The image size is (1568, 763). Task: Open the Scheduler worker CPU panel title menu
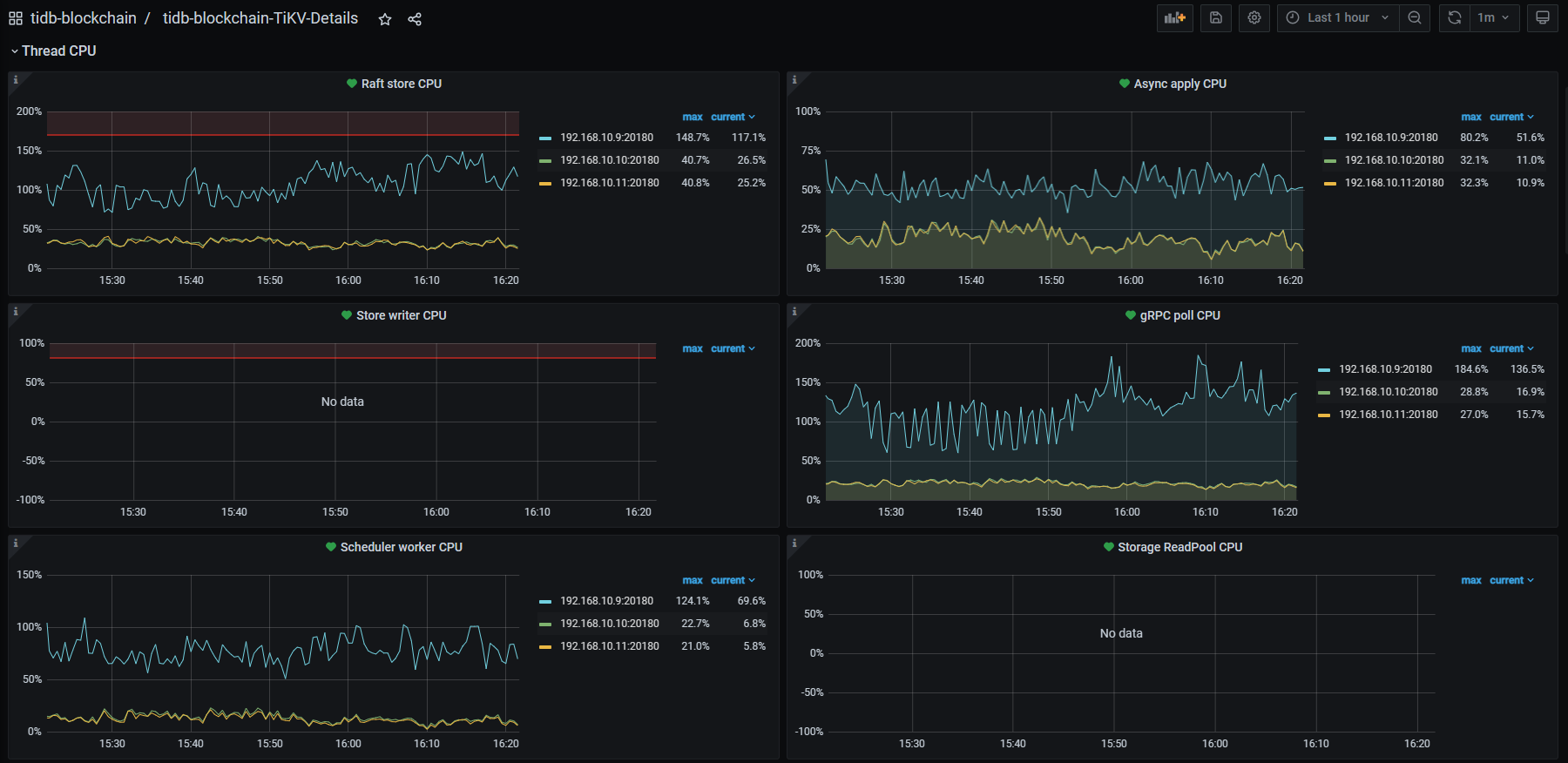(401, 547)
